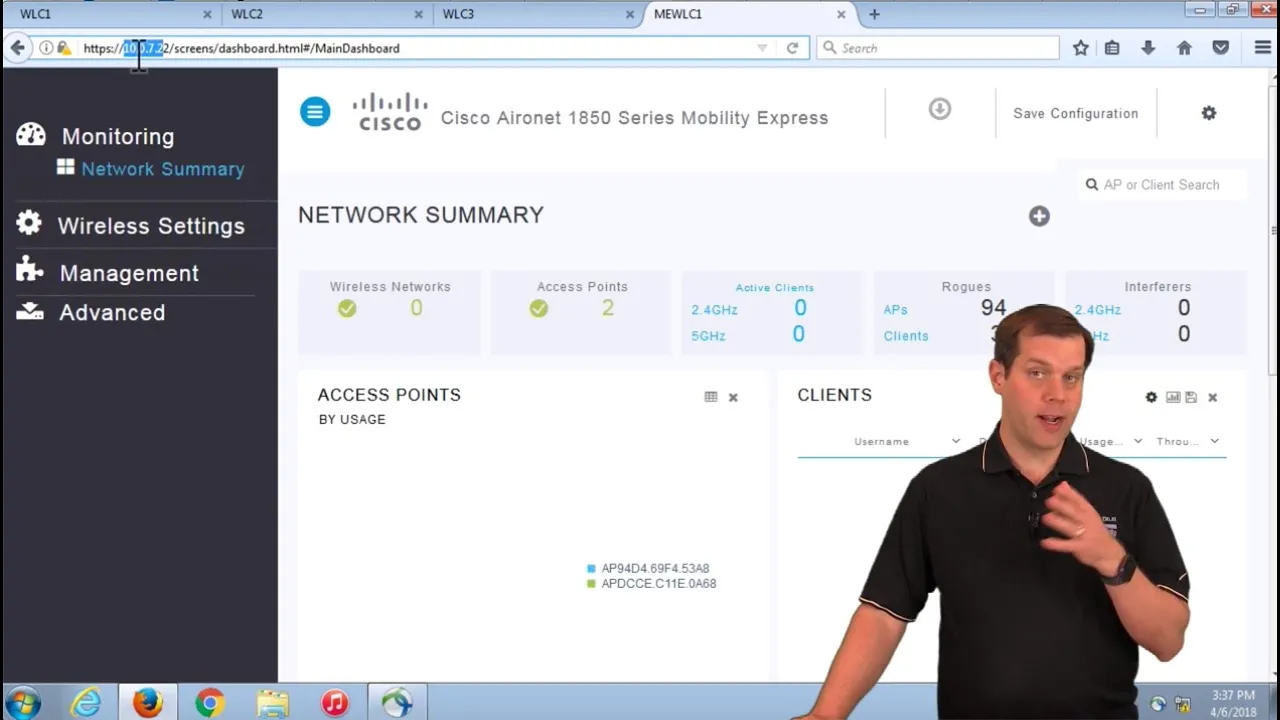The image size is (1280, 720).
Task: Open the Firefox hamburger menu
Action: [1262, 48]
